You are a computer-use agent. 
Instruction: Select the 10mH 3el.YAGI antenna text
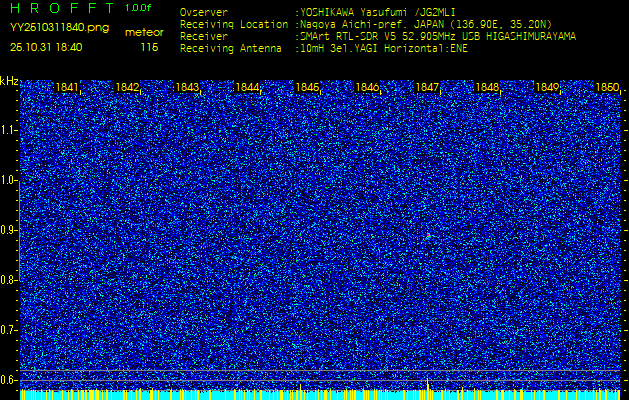(x=381, y=49)
